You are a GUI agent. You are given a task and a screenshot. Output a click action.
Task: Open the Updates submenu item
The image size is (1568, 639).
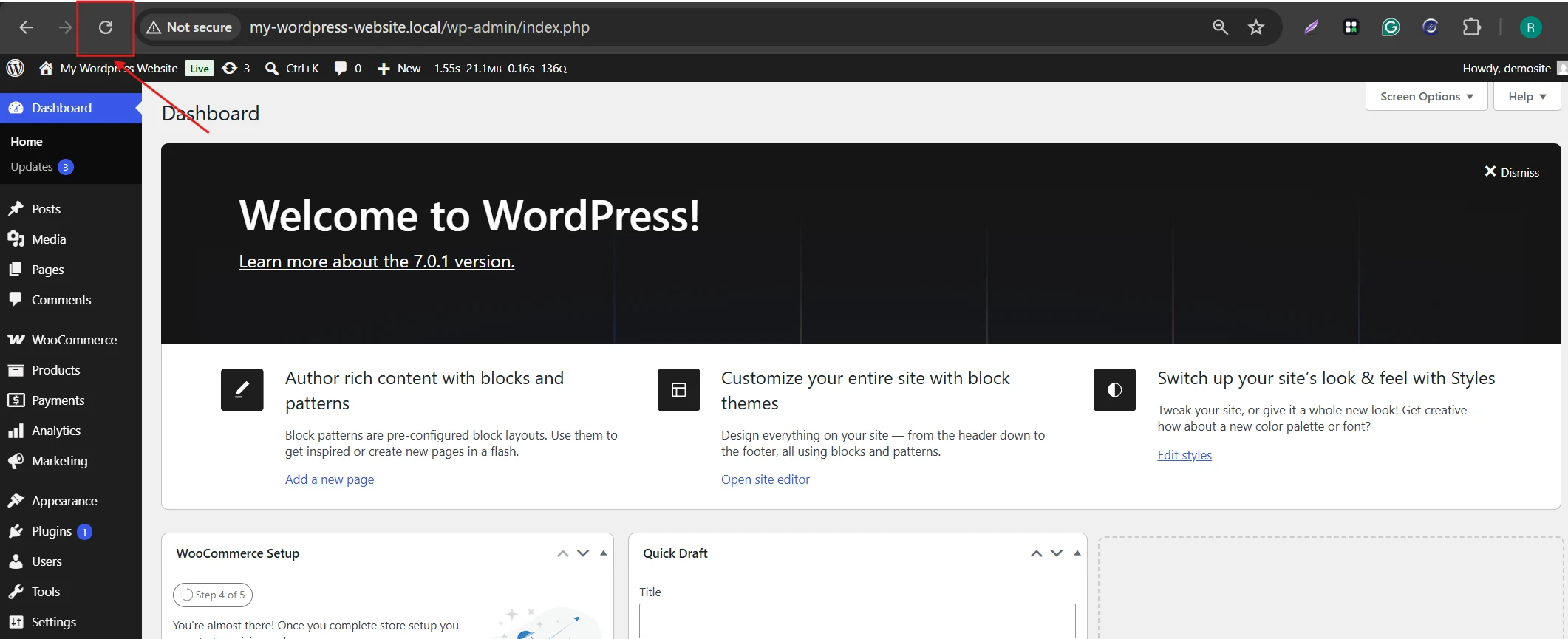pyautogui.click(x=41, y=167)
